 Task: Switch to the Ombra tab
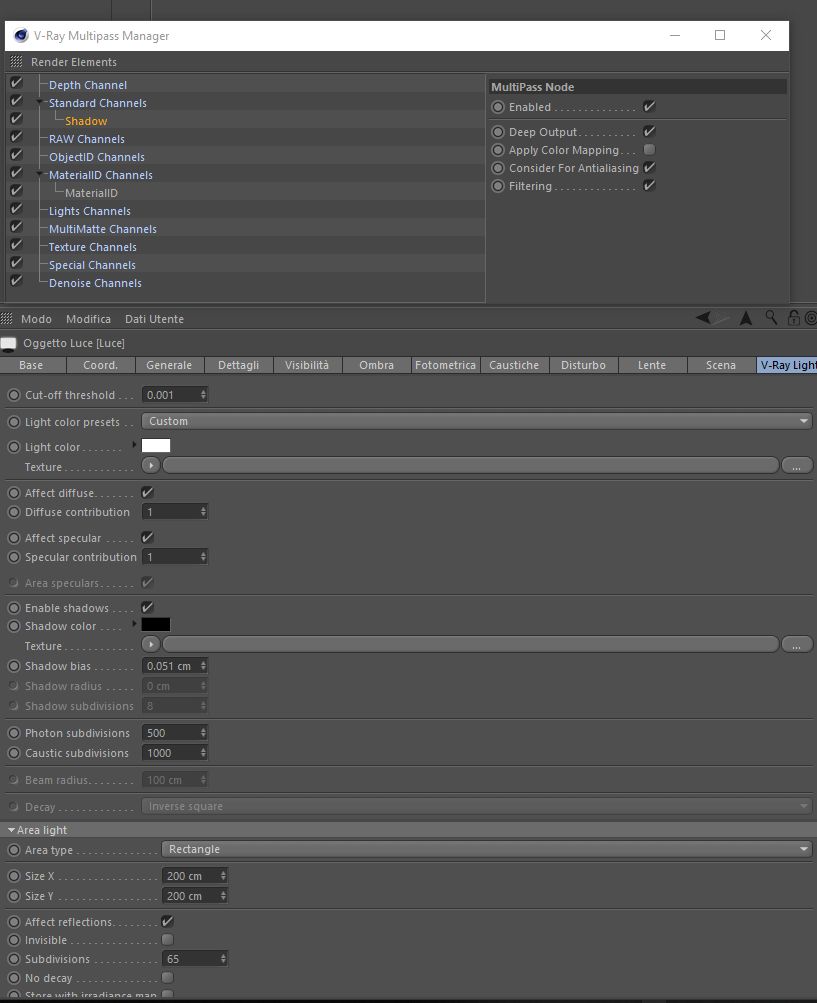[376, 365]
